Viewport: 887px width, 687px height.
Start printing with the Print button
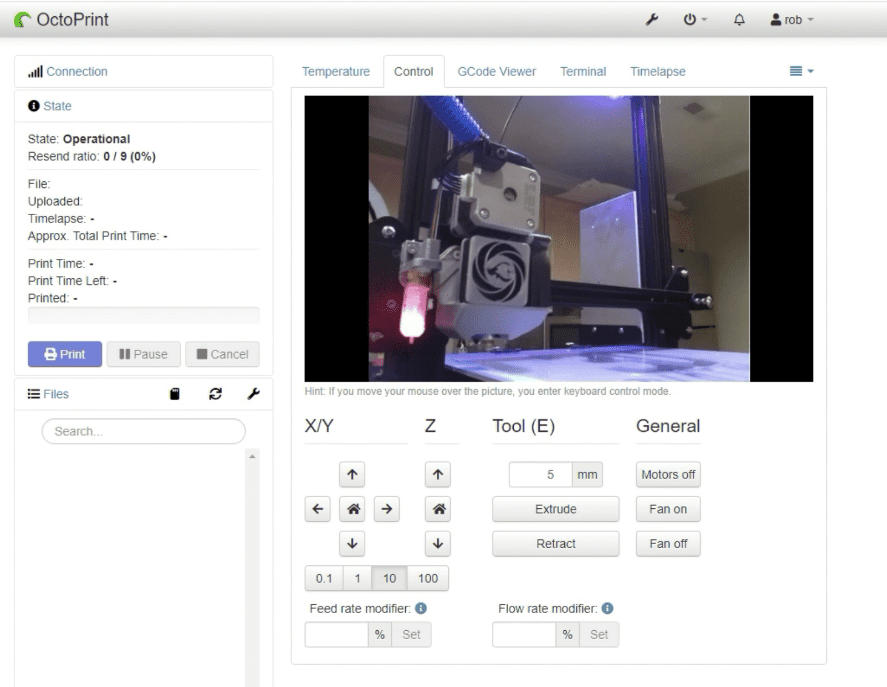65,354
